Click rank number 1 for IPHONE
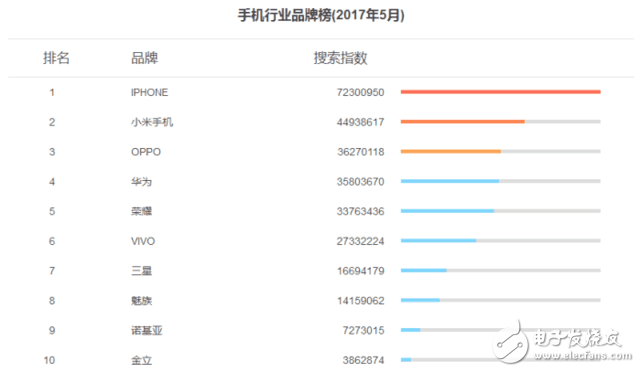Screen dimensions: 640x372 52,92
